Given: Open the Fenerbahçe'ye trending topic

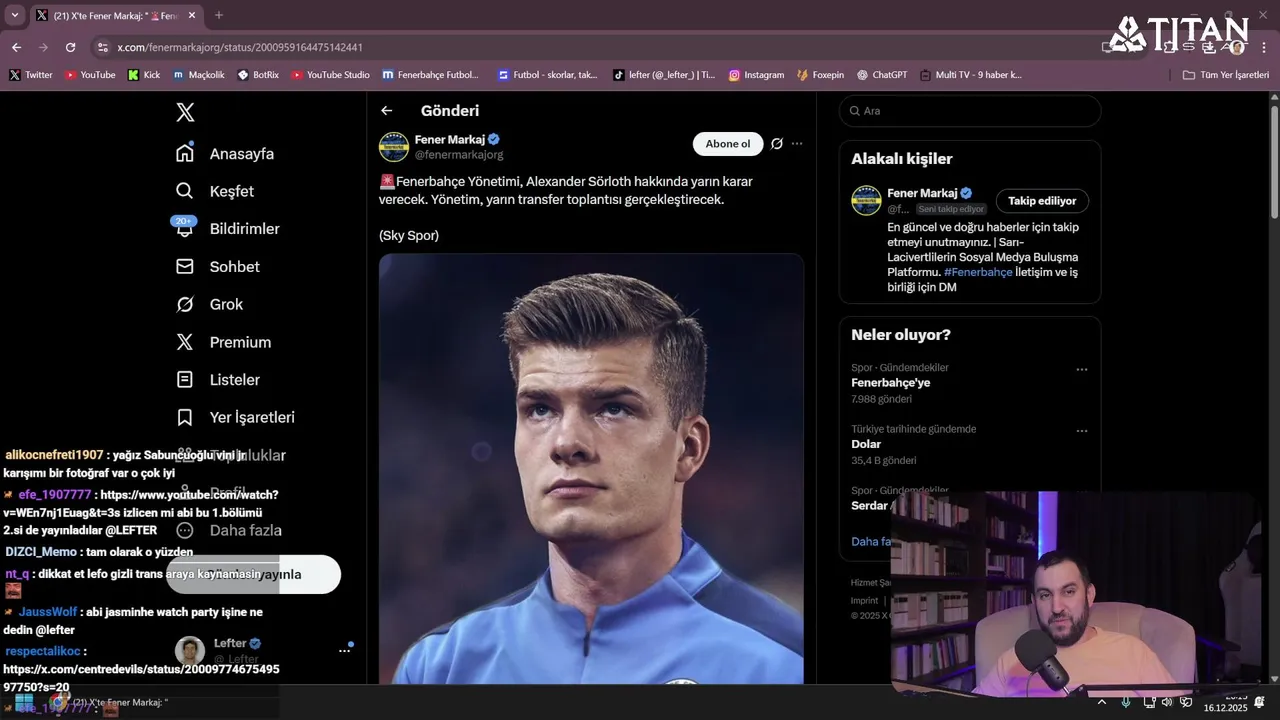Looking at the screenshot, I should coord(891,383).
